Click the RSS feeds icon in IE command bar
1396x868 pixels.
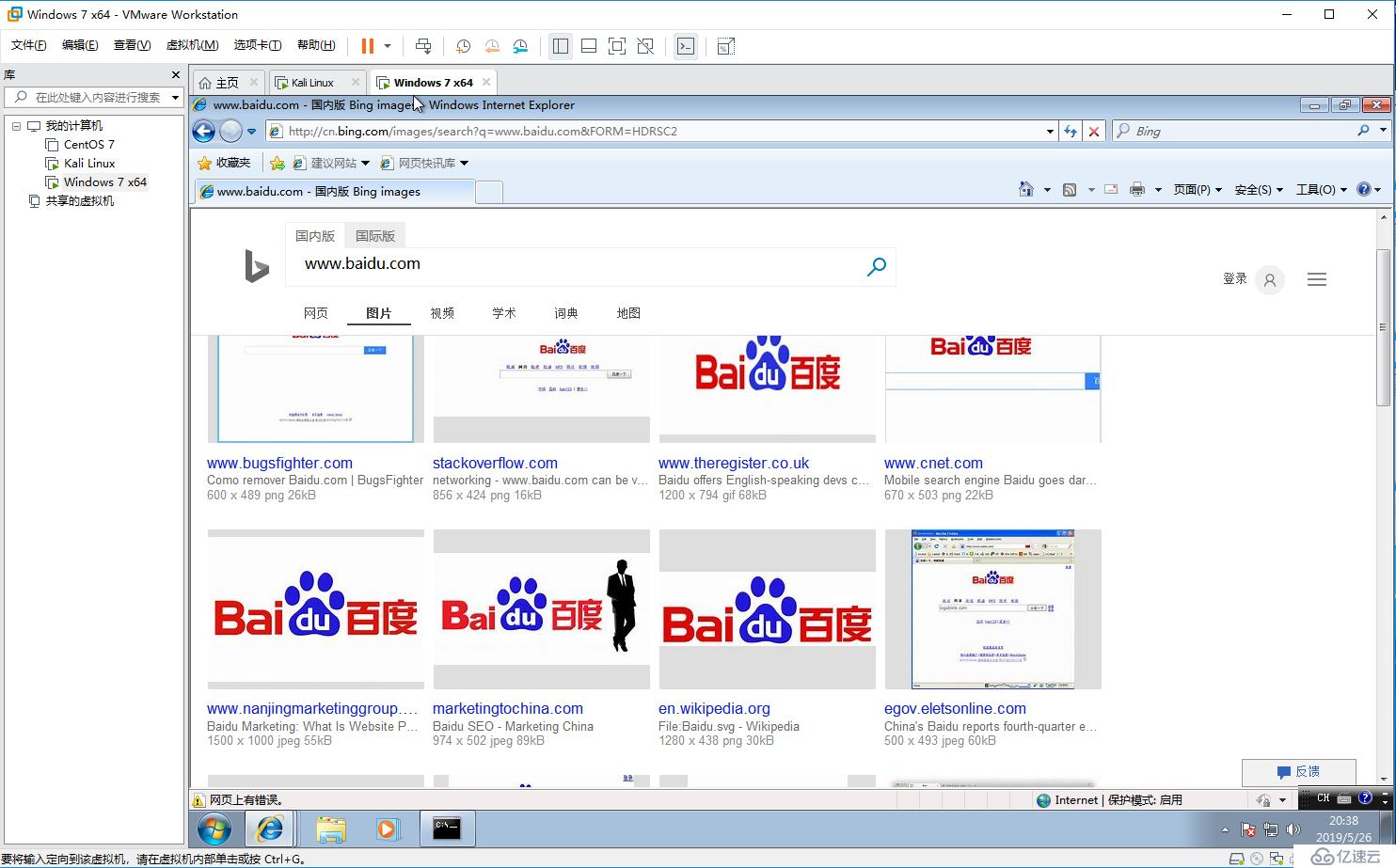[1070, 189]
